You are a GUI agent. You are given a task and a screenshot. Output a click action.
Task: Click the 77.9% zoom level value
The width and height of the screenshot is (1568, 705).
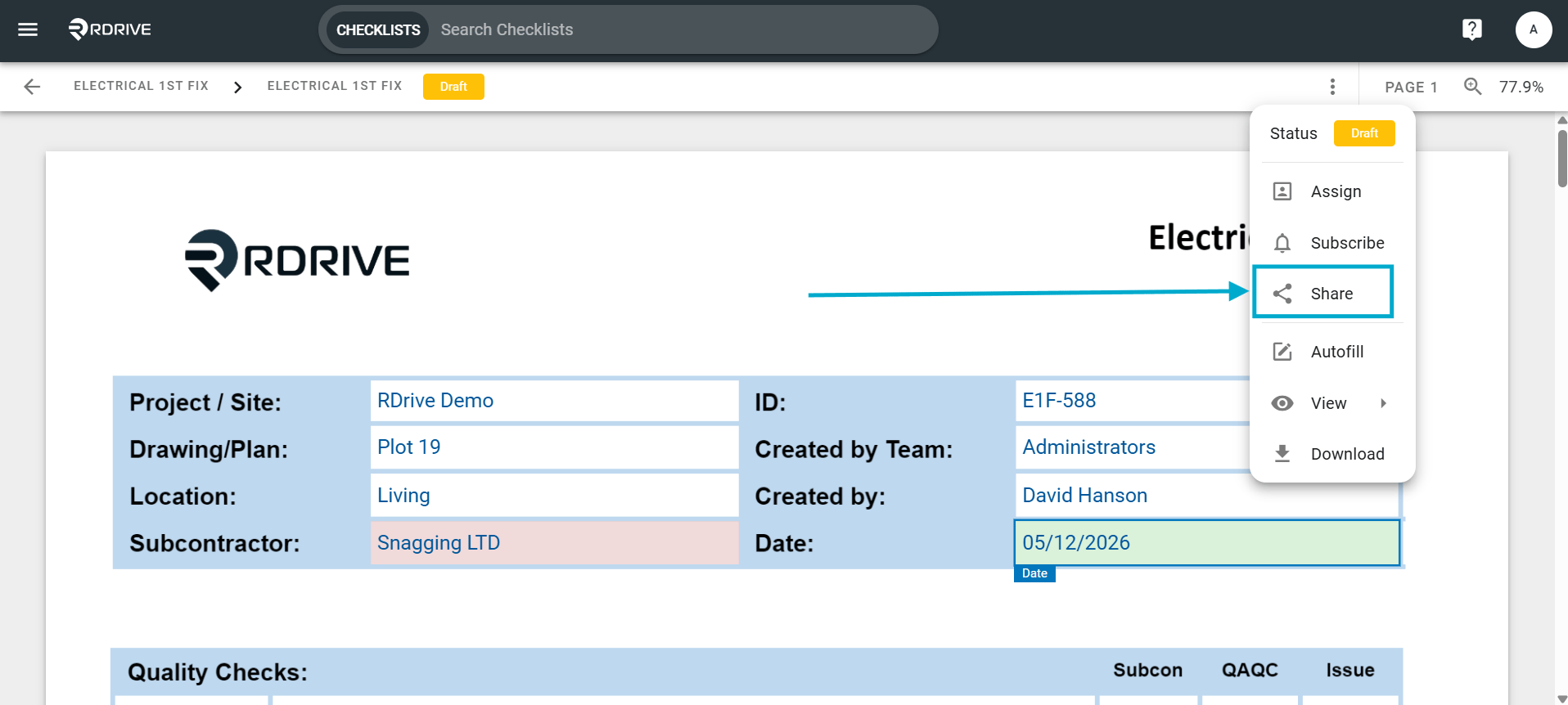1521,87
